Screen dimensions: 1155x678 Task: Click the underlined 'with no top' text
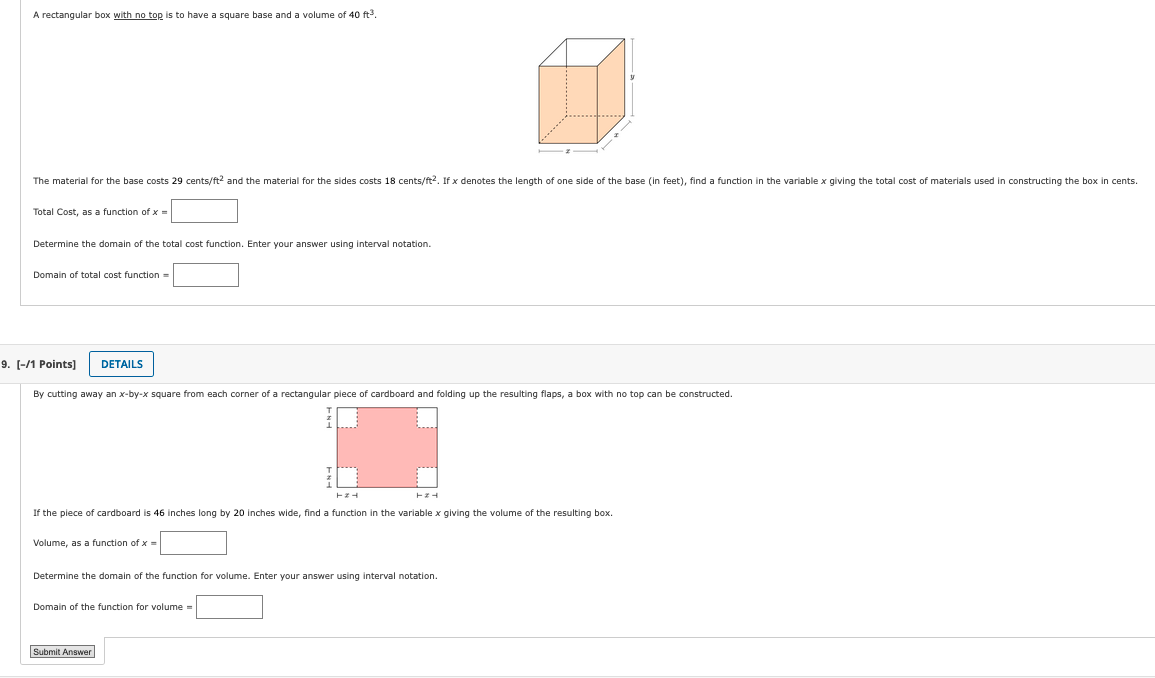click(x=136, y=15)
